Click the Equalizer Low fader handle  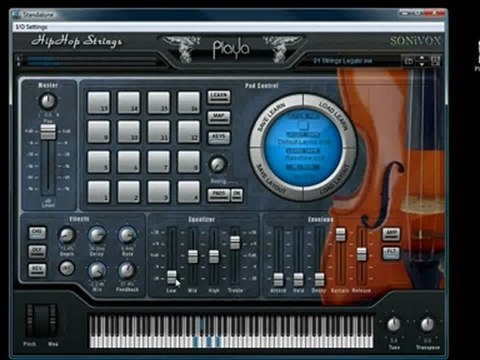[x=172, y=277]
